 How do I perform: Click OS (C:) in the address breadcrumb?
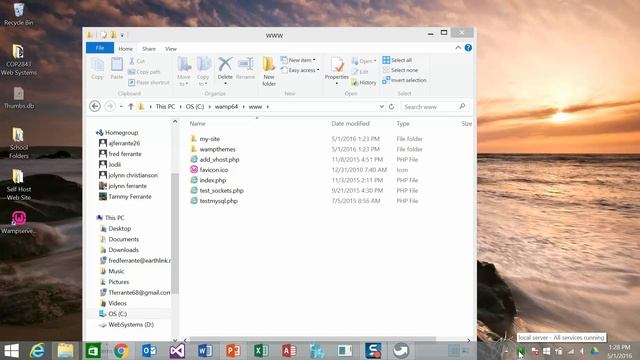195,107
